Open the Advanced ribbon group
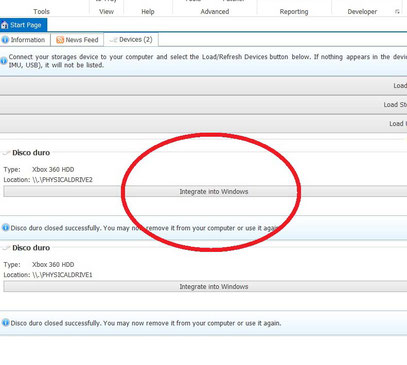407x365 pixels. click(x=215, y=11)
